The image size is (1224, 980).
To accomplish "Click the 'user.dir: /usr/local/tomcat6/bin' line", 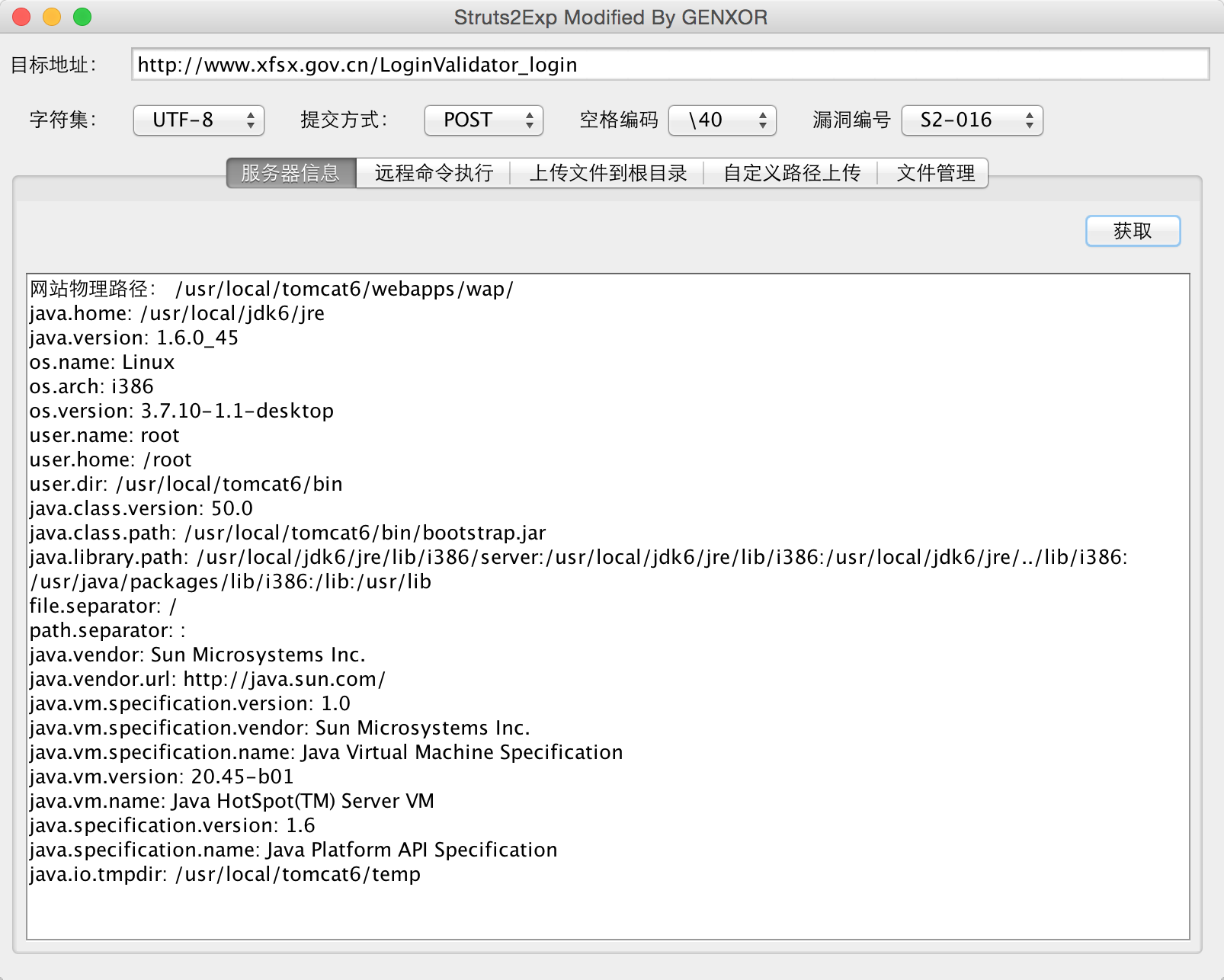I will tap(186, 484).
